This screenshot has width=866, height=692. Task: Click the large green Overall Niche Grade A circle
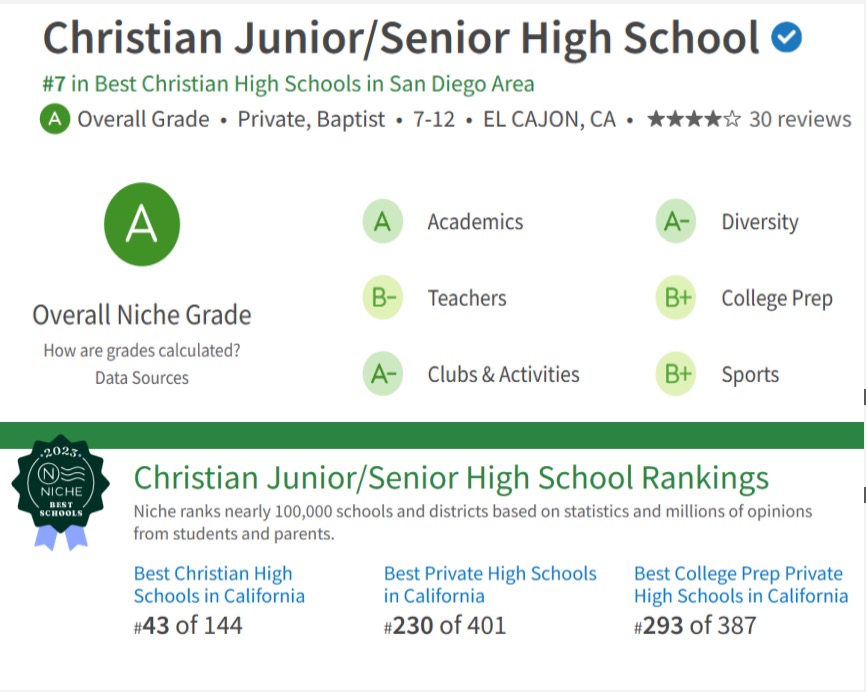pos(142,224)
